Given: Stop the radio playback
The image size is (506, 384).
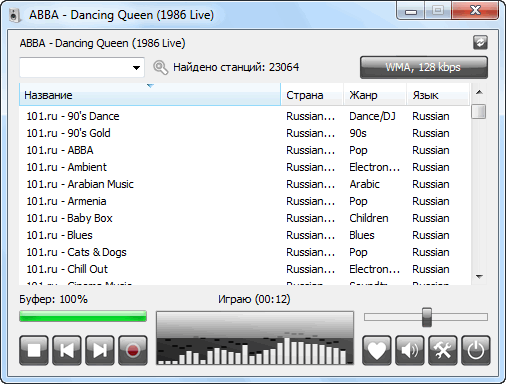Looking at the screenshot, I should 34,350.
